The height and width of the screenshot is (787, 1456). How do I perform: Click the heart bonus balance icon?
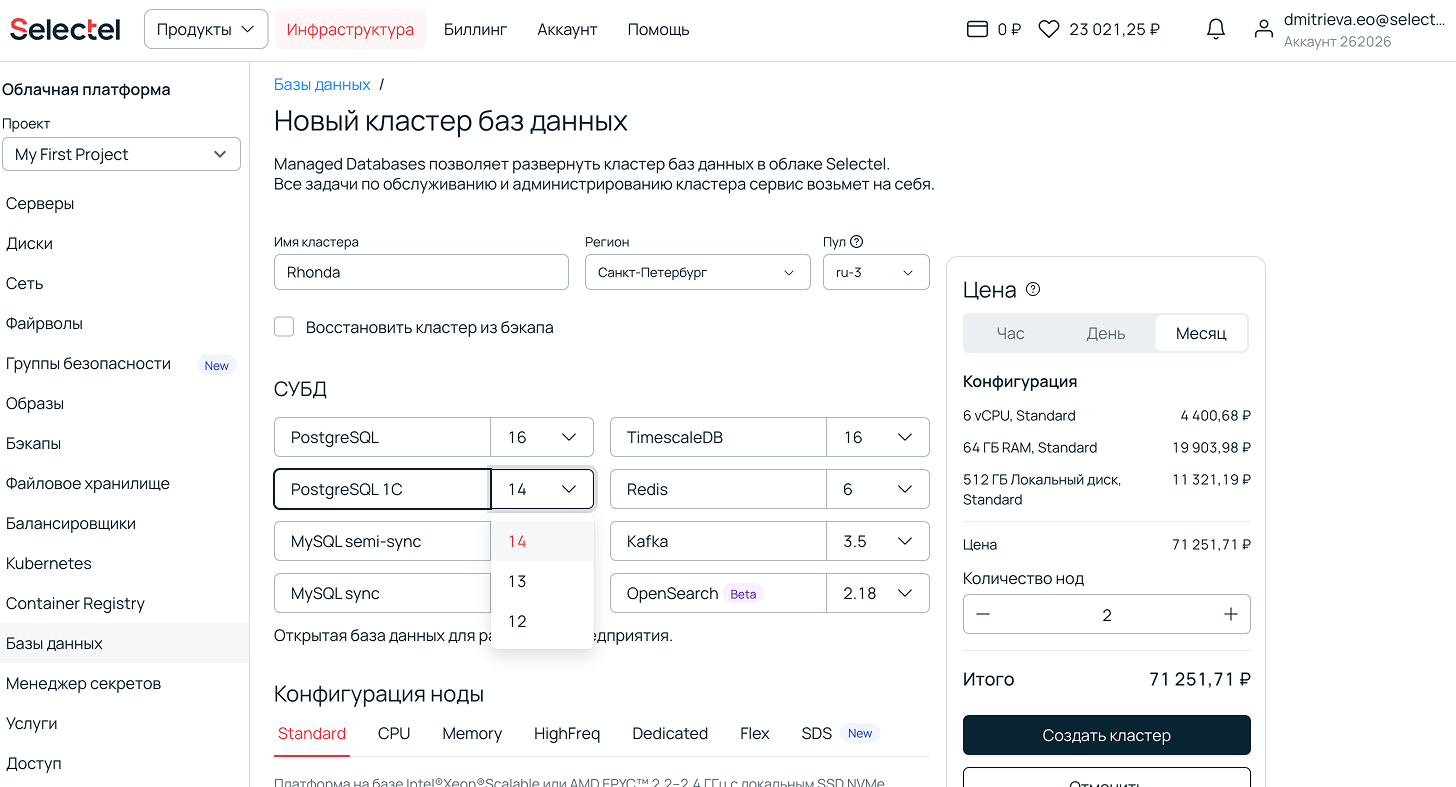1048,30
